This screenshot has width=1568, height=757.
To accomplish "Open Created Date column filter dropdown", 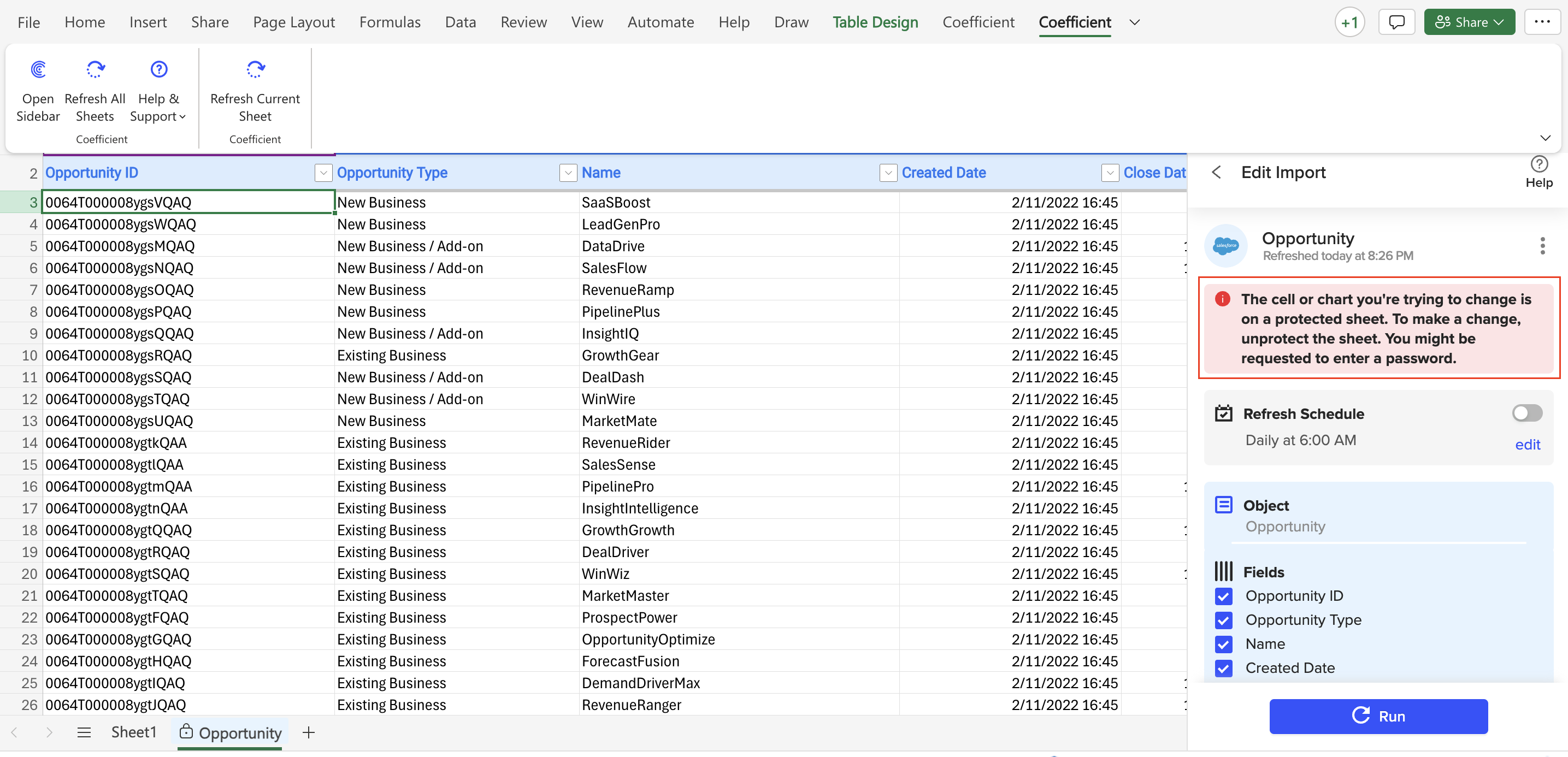I will (1110, 173).
